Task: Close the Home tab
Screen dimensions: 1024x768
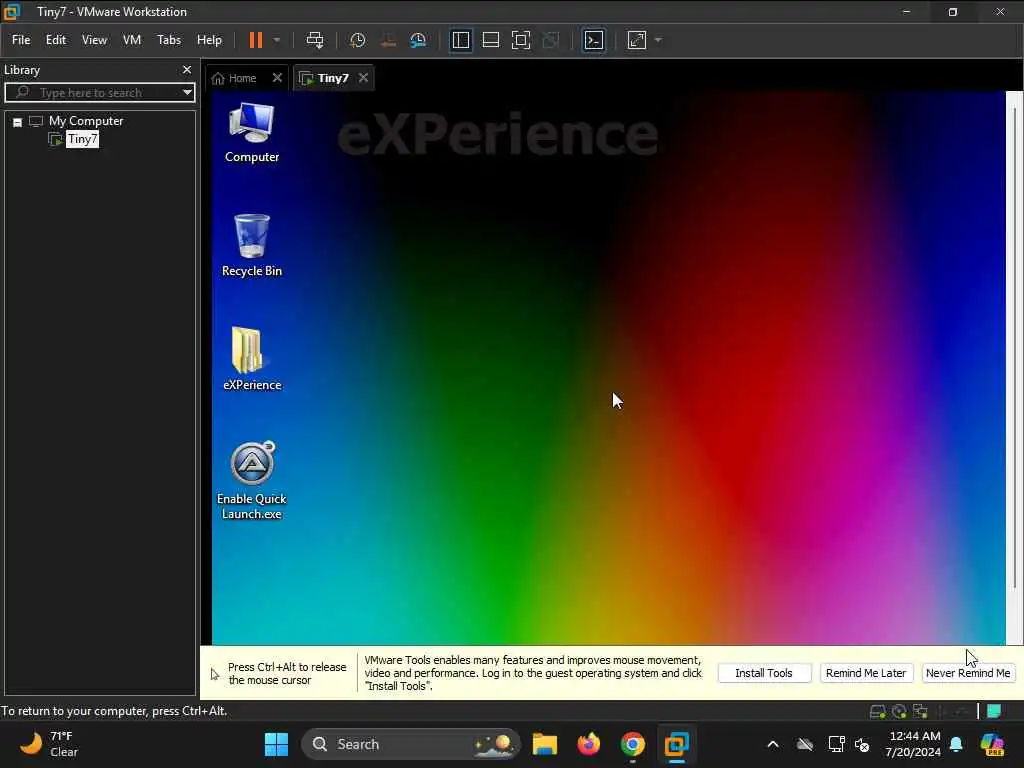Action: (x=277, y=78)
